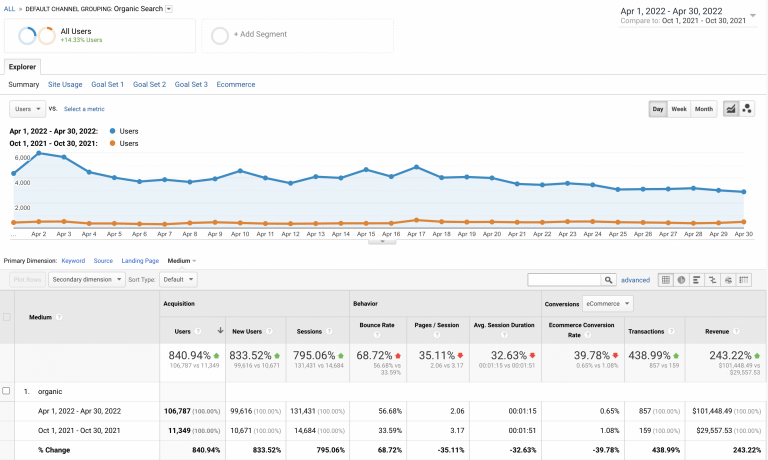Screen dimensions: 768x460
Task: Click the table search magnifier button
Action: pos(608,280)
